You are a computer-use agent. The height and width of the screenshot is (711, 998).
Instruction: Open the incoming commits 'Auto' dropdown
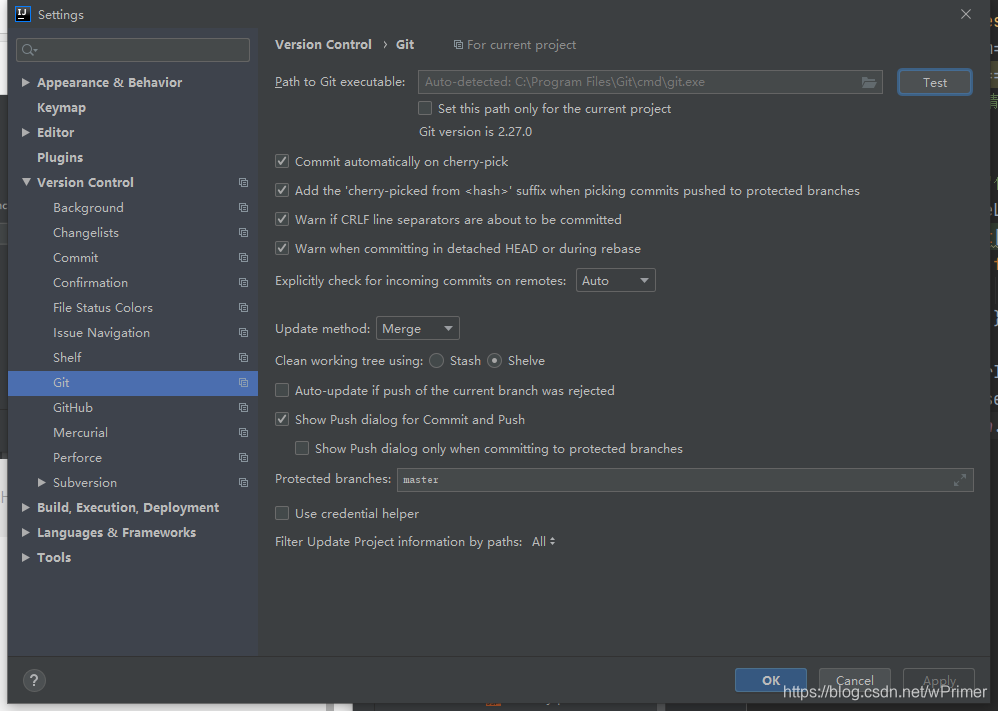coord(615,281)
